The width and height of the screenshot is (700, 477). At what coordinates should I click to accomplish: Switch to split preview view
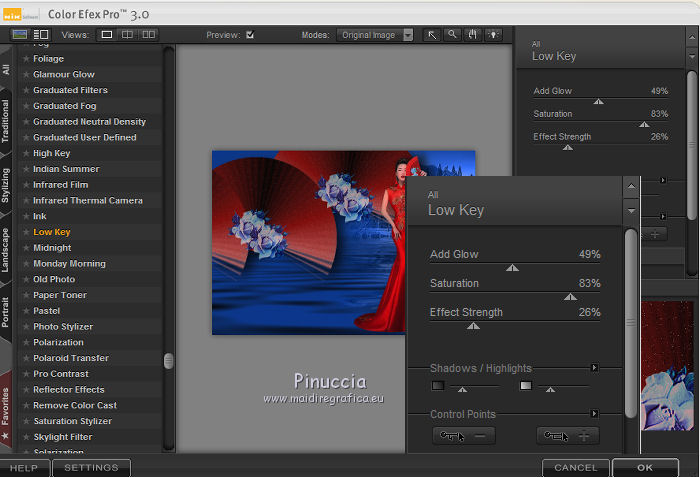[x=128, y=34]
